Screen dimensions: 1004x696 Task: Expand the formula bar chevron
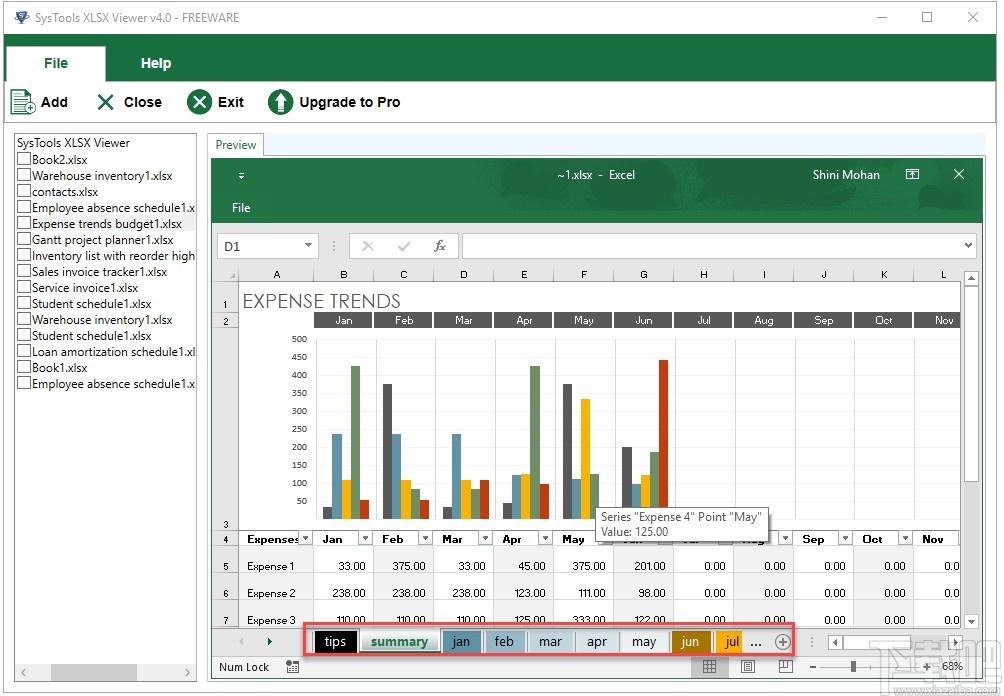pos(967,246)
